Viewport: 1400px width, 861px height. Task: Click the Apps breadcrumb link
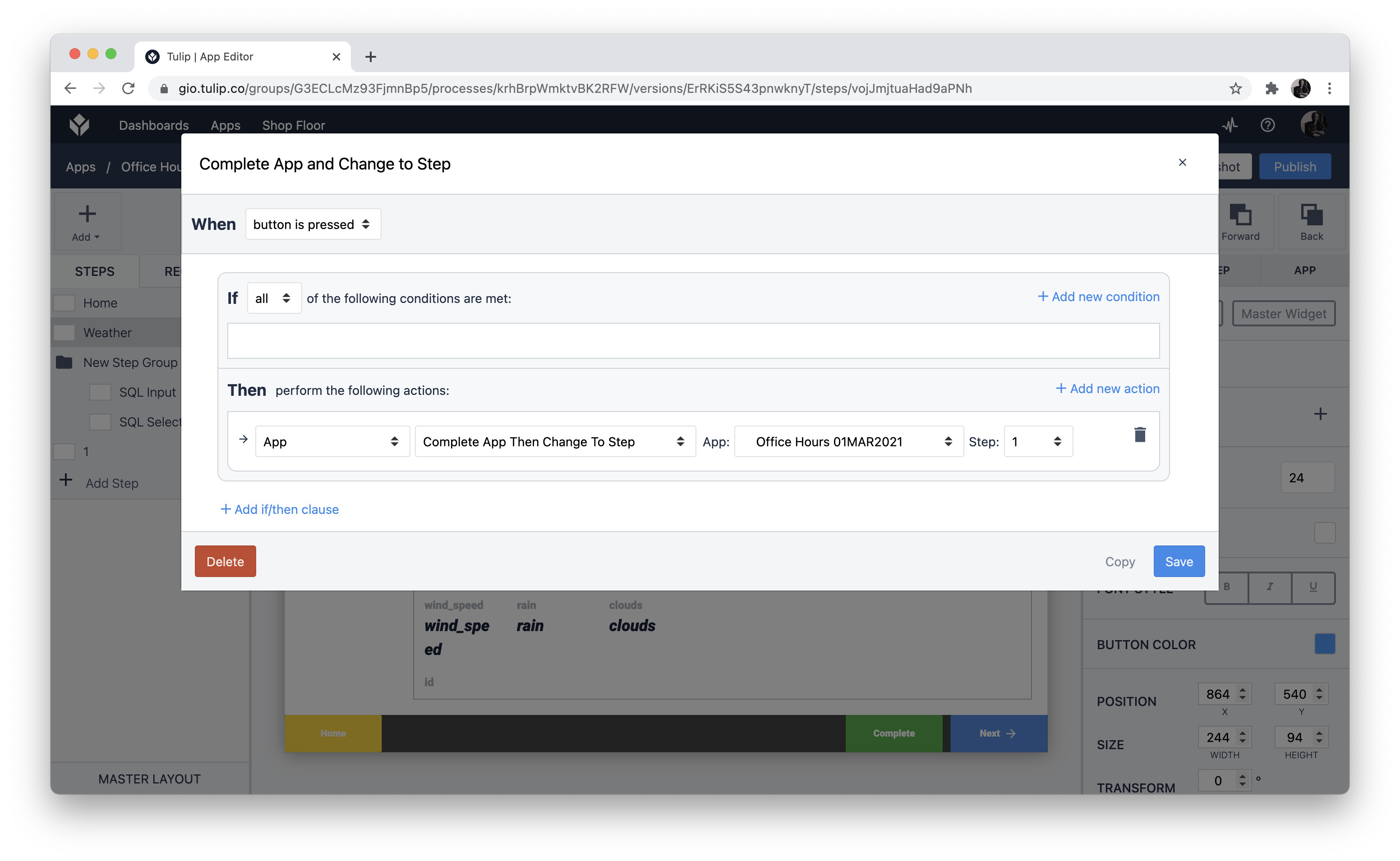pos(80,166)
